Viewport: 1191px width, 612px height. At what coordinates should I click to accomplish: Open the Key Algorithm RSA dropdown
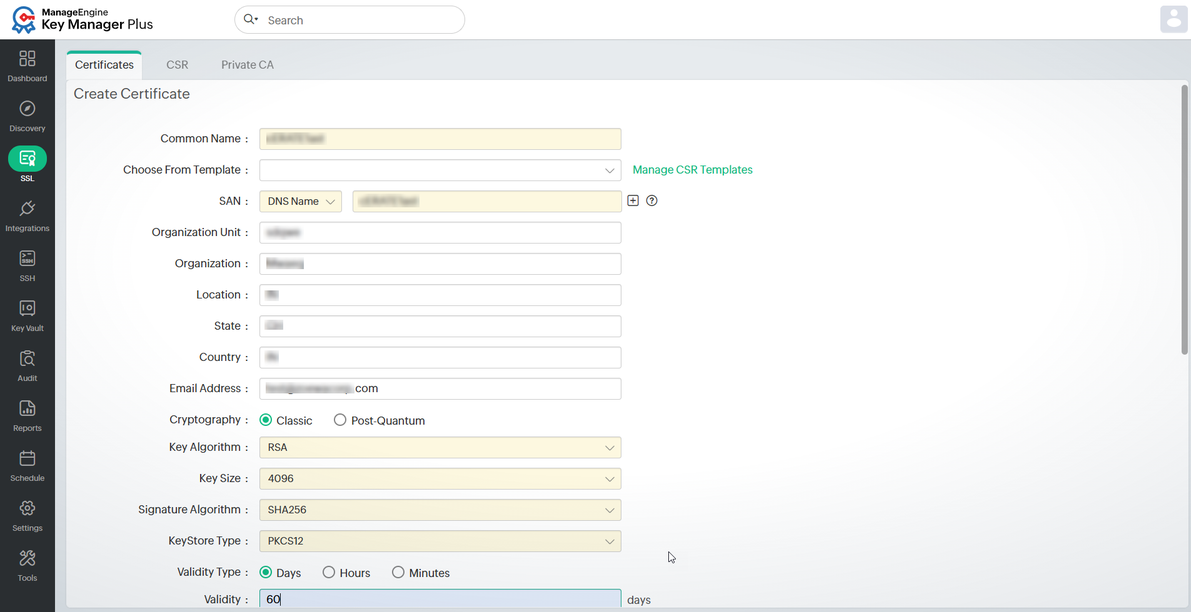[x=440, y=447]
